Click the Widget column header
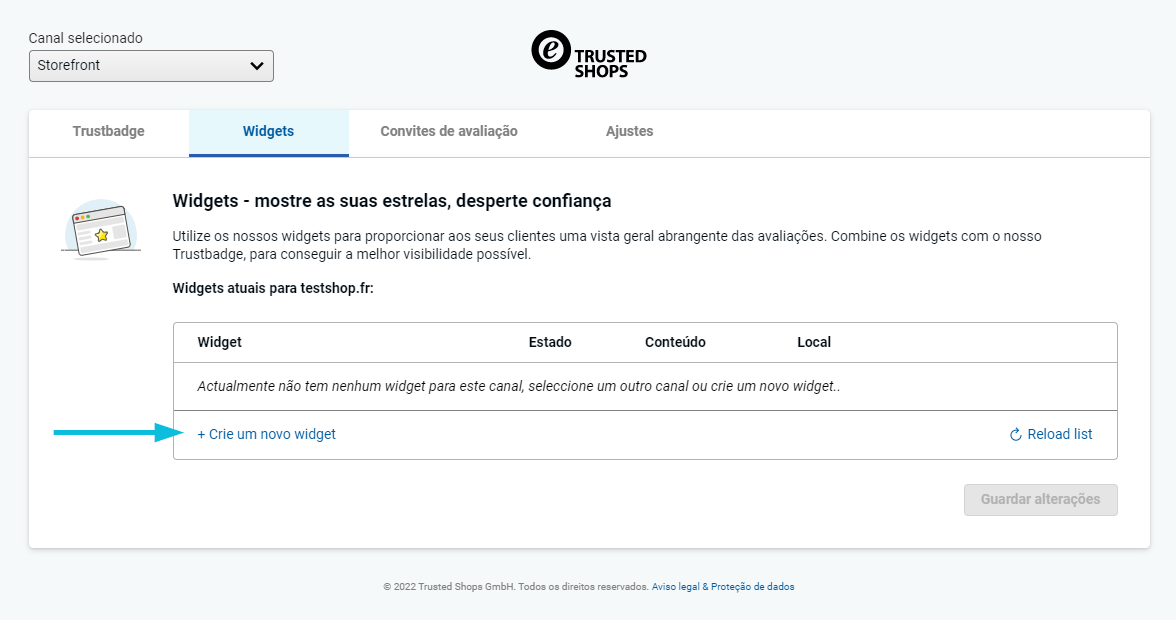The width and height of the screenshot is (1176, 620). tap(220, 342)
